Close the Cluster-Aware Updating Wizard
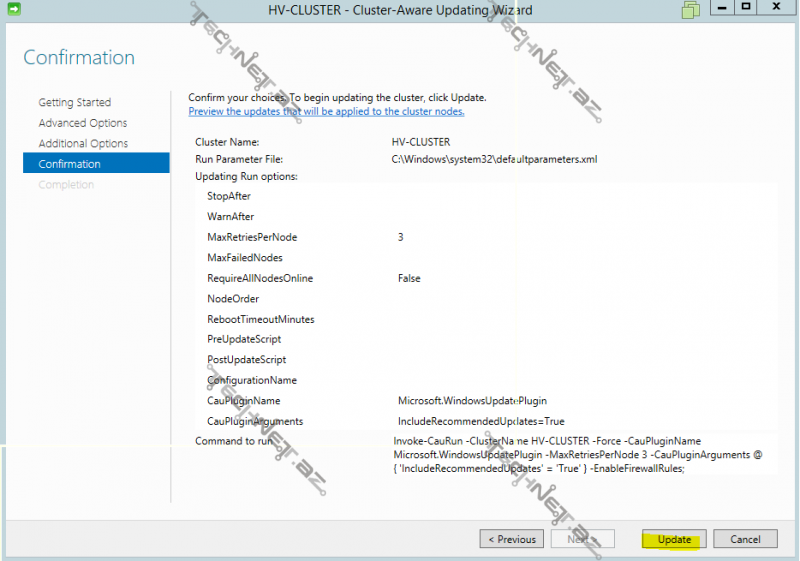800x561 pixels. tap(777, 8)
